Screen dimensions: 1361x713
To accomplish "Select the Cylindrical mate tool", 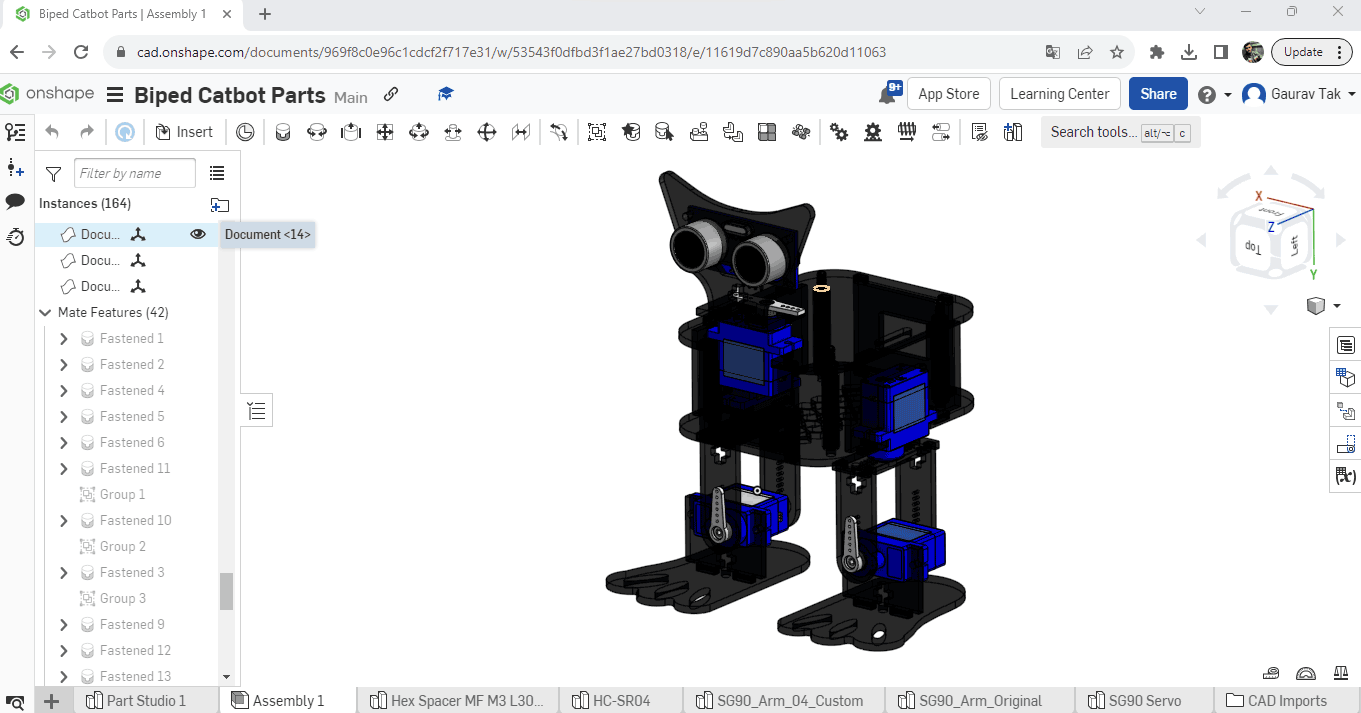I will [419, 132].
